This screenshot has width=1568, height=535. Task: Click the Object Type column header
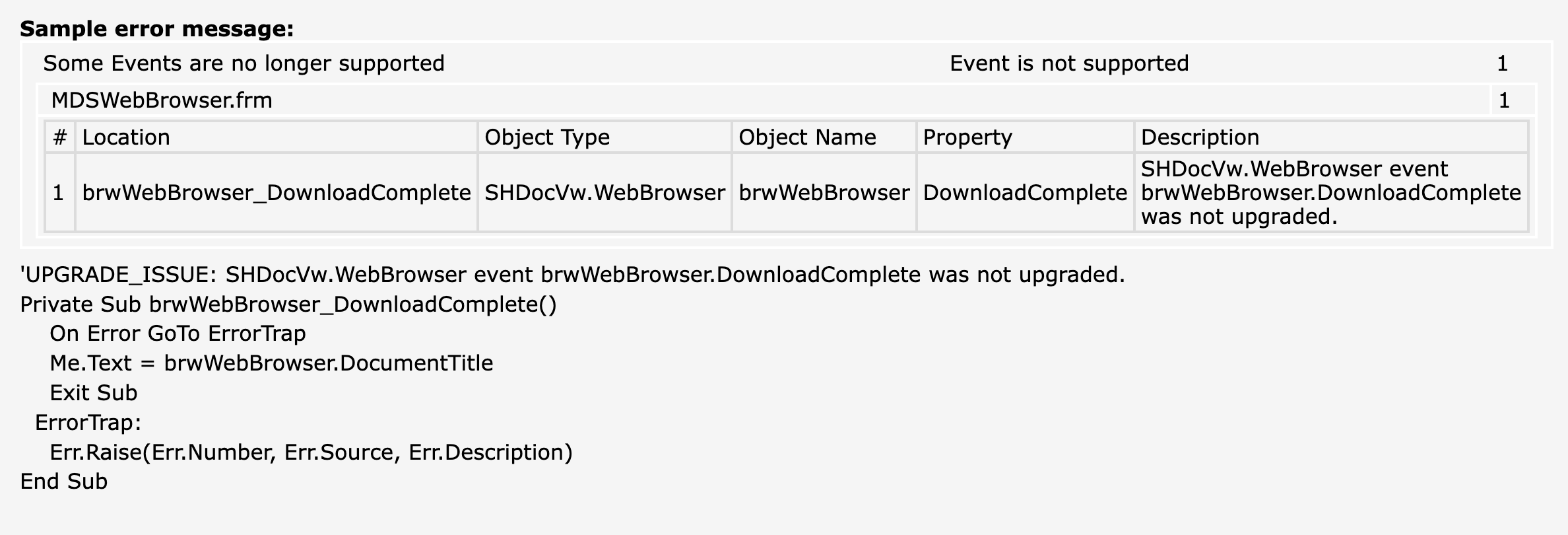(547, 137)
